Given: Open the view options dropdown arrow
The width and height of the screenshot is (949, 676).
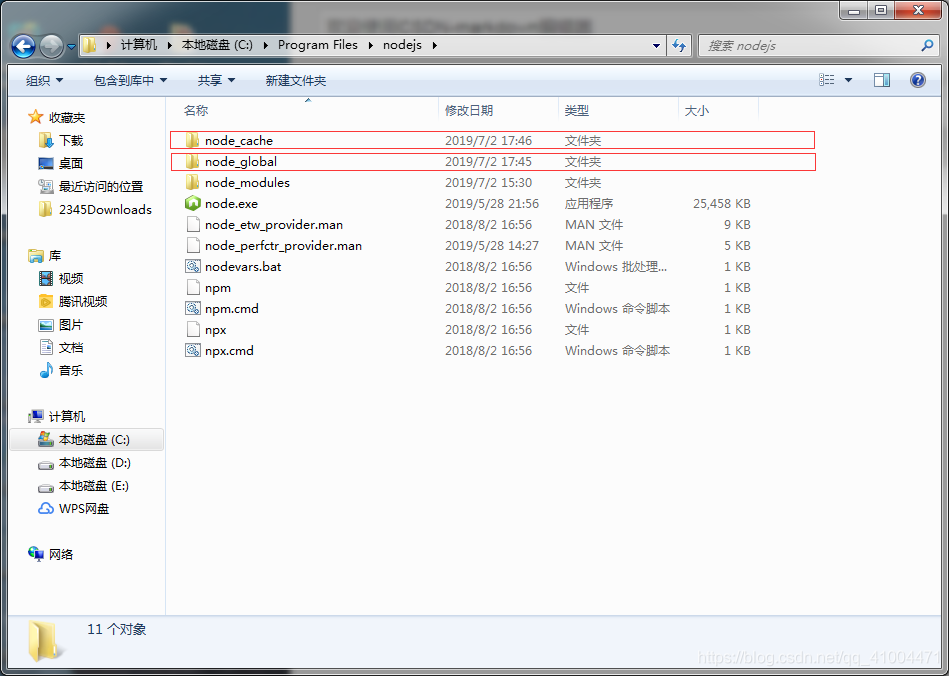Looking at the screenshot, I should click(848, 80).
